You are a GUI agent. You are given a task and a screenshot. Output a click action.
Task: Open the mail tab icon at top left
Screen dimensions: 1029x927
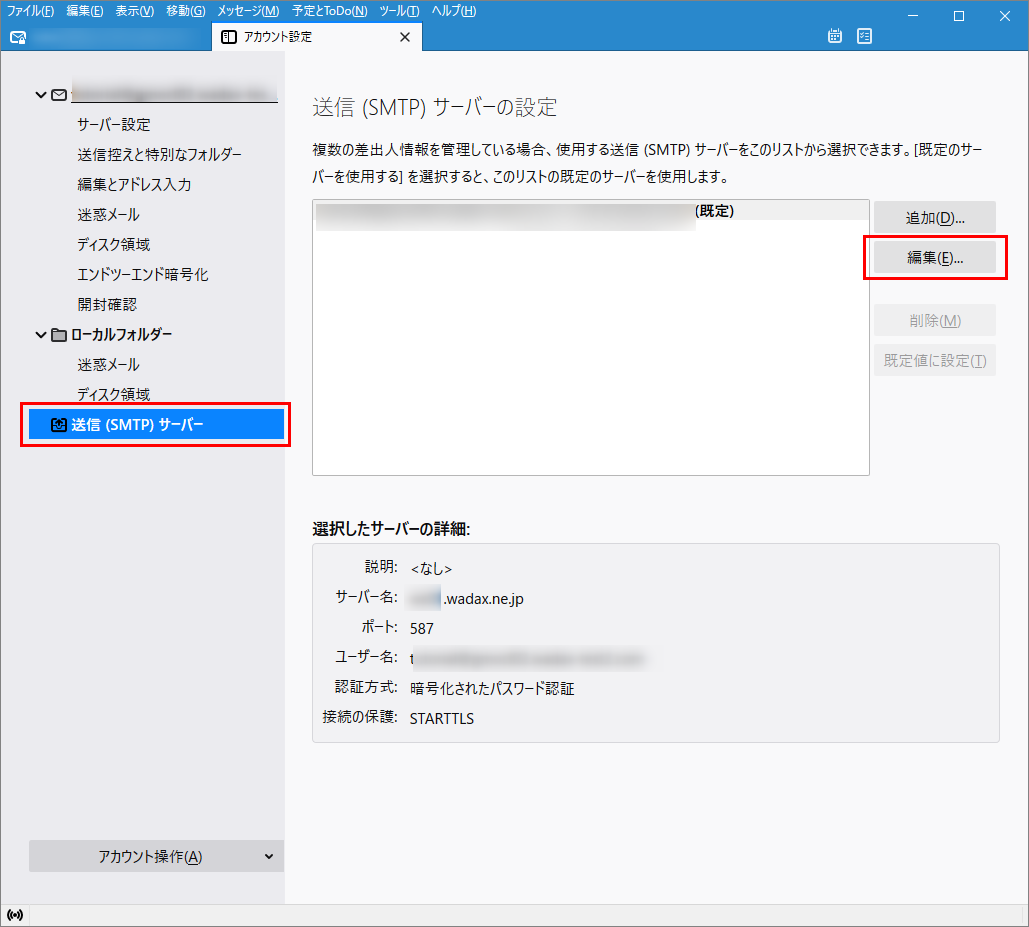(18, 37)
